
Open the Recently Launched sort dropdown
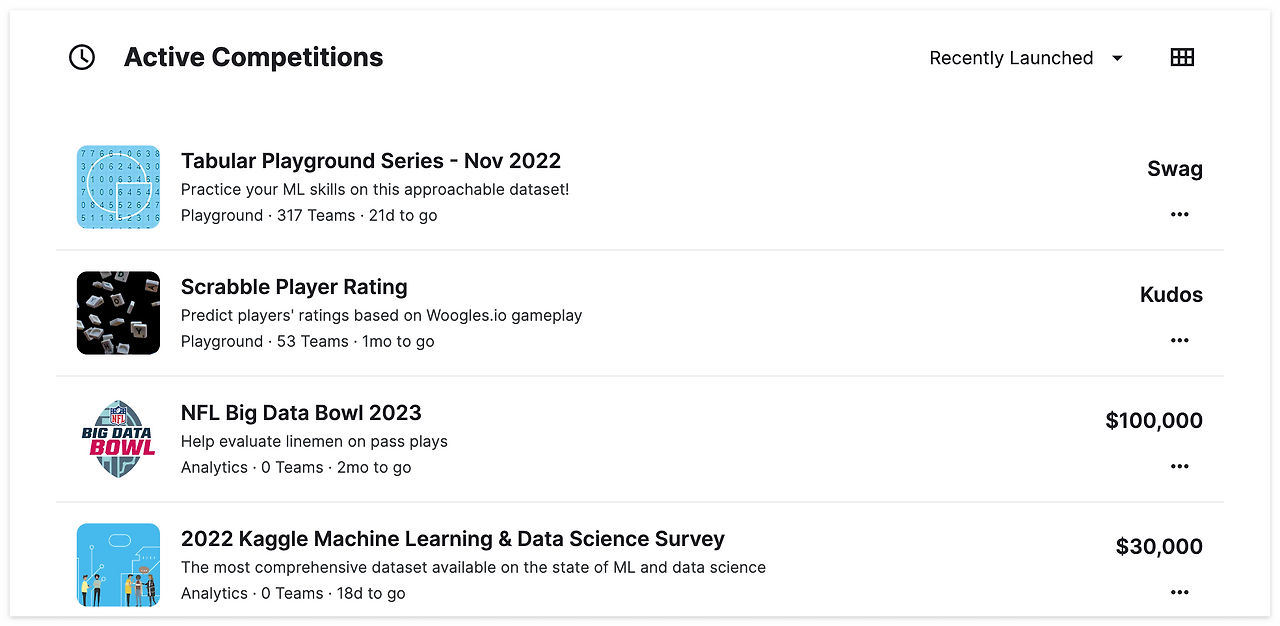(1011, 58)
